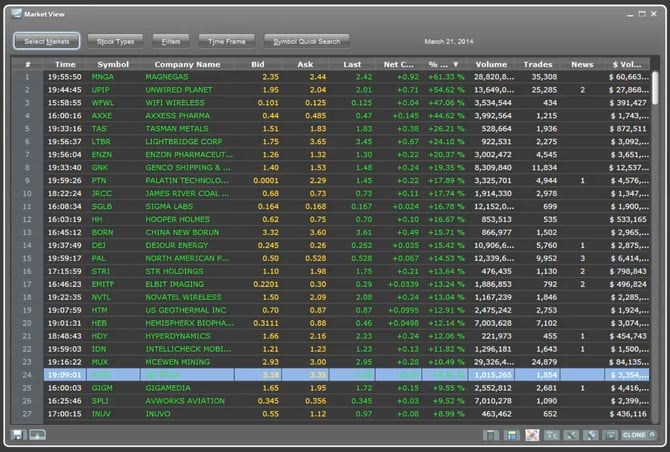Click the highlighted row time 19:09:01
The height and width of the screenshot is (452, 670).
point(65,375)
